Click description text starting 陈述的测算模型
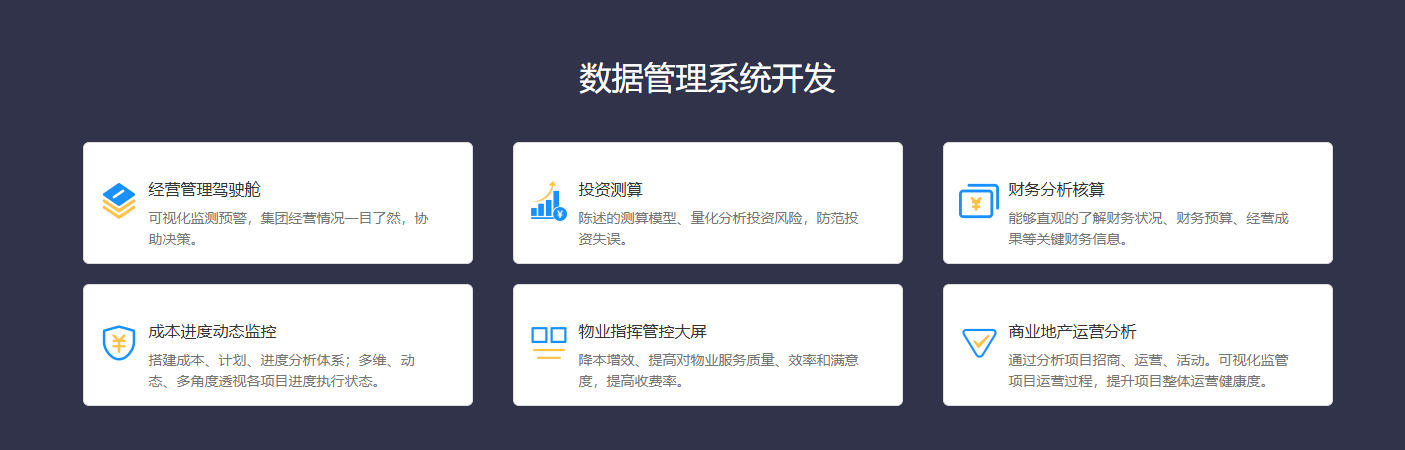 [718, 228]
